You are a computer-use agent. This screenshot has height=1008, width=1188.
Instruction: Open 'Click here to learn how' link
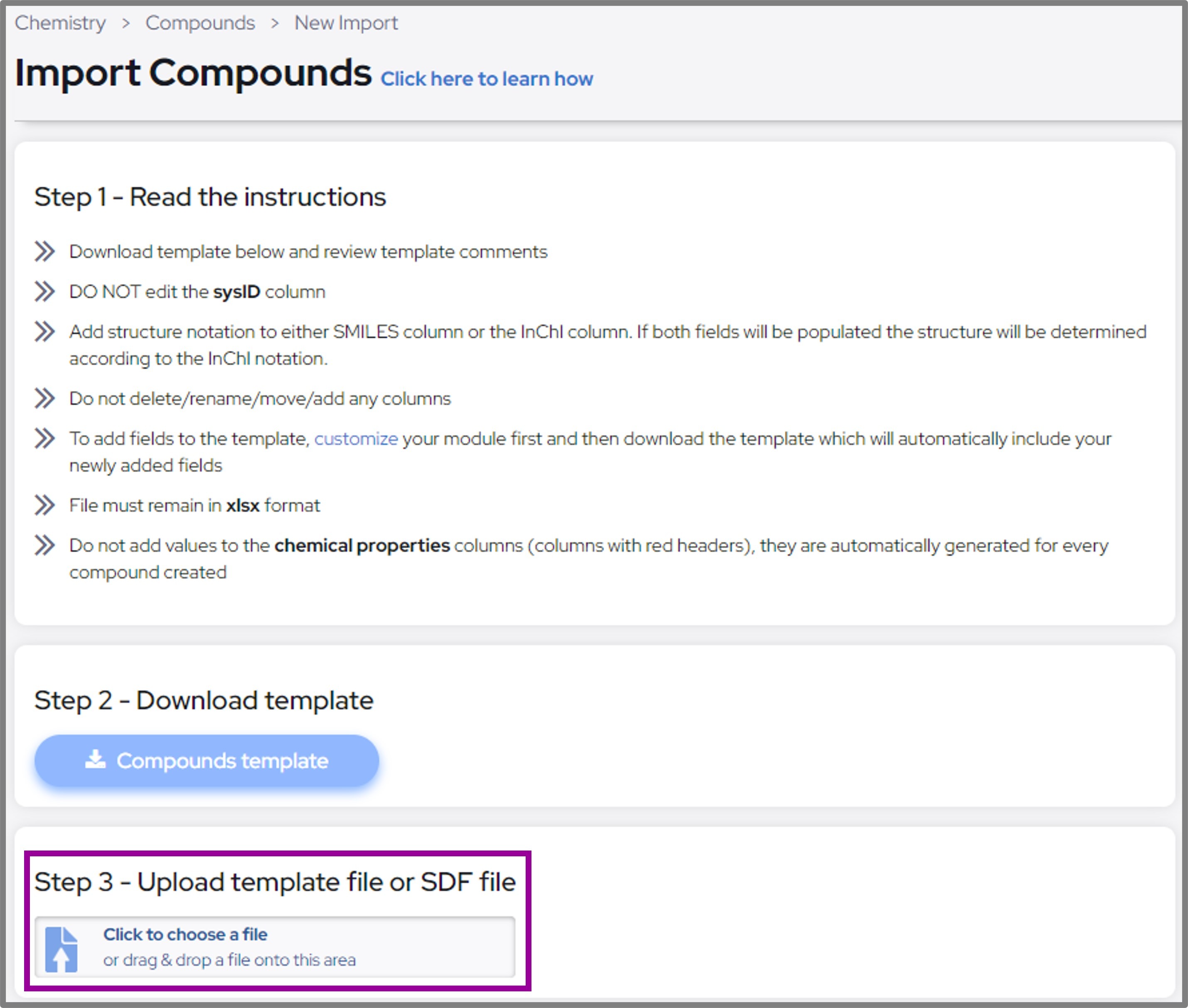(486, 79)
